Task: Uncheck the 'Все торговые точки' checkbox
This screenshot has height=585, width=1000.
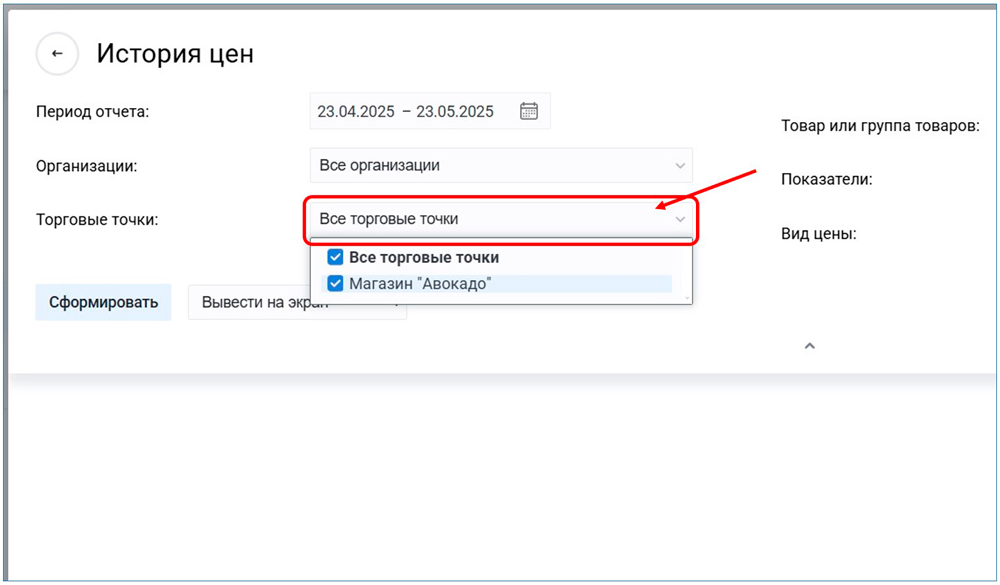Action: click(336, 258)
